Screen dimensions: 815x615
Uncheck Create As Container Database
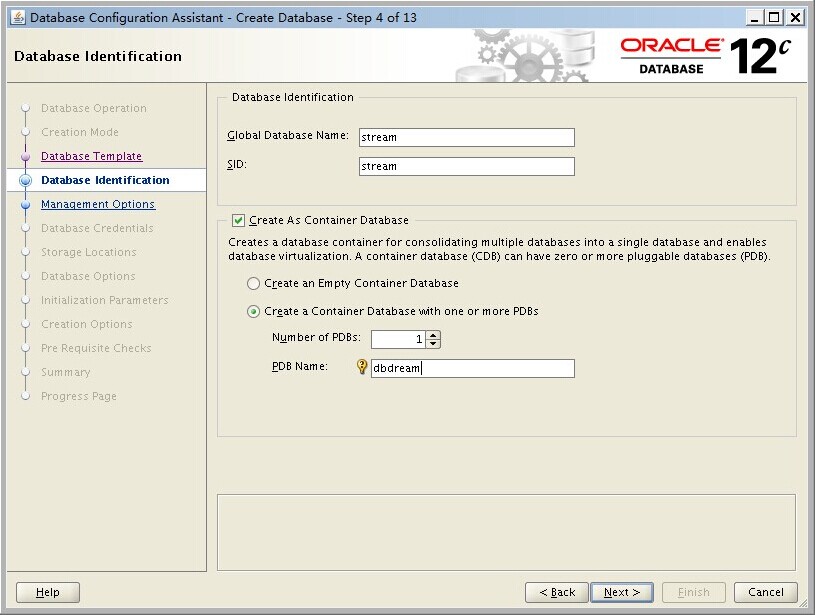pos(238,220)
